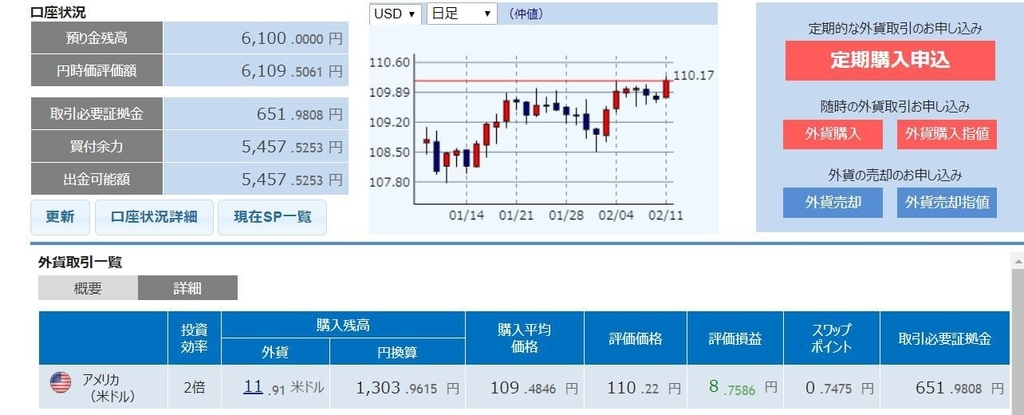
Task: Click the 更新 refresh button
Action: click(x=60, y=218)
